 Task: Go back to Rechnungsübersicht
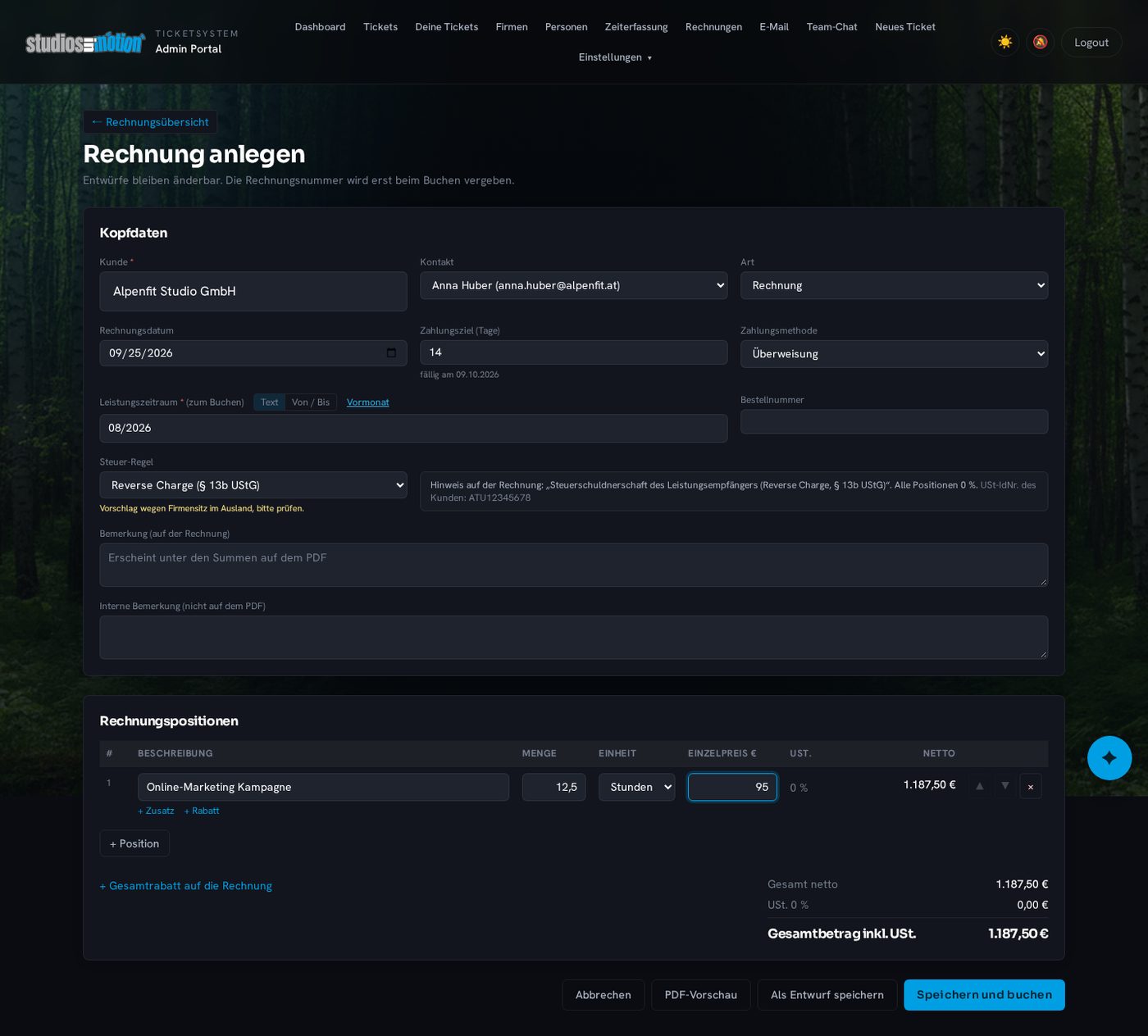tap(150, 122)
